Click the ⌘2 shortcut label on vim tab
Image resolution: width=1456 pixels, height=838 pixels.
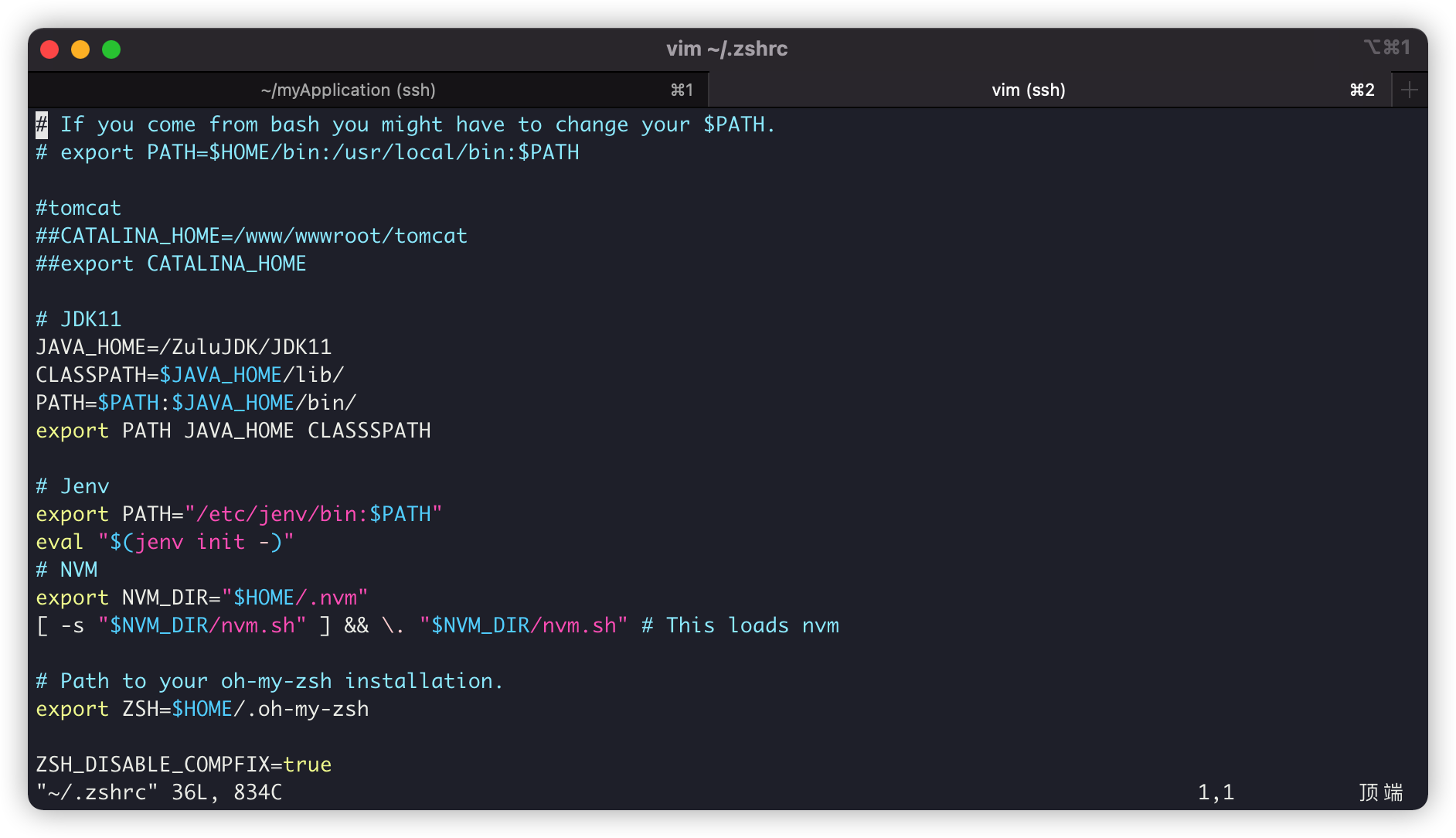pos(1362,90)
